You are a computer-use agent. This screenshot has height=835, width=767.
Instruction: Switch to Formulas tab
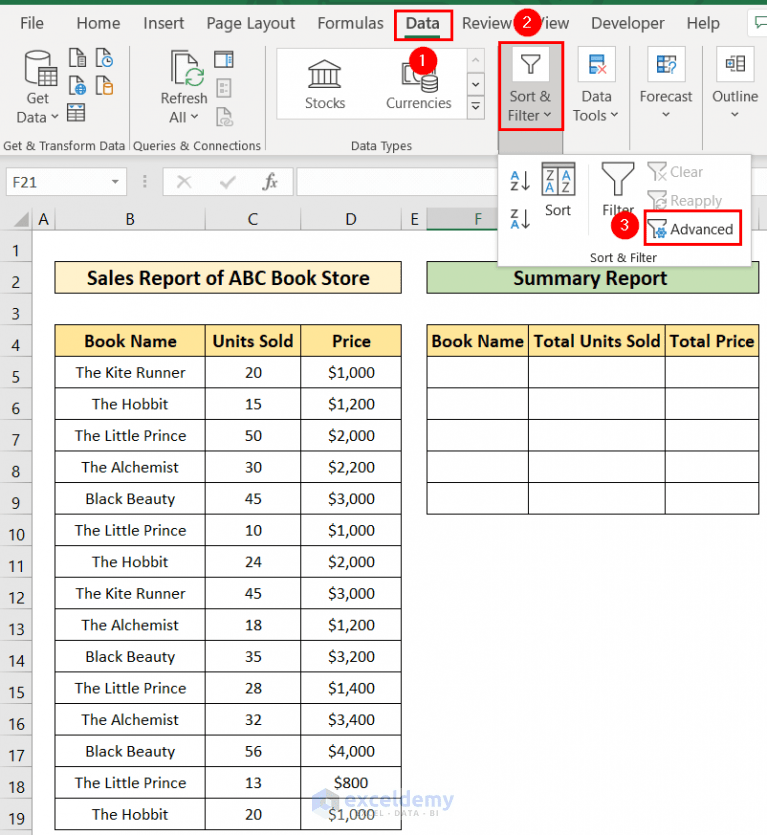point(350,23)
